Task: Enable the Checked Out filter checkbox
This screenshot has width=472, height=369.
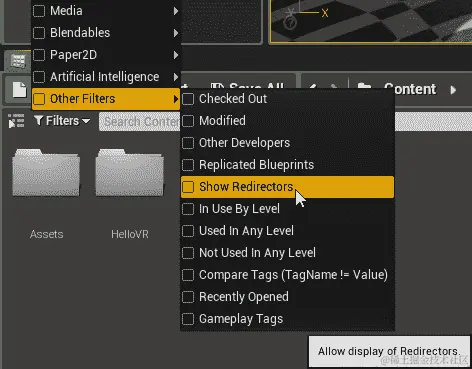Action: click(x=188, y=99)
